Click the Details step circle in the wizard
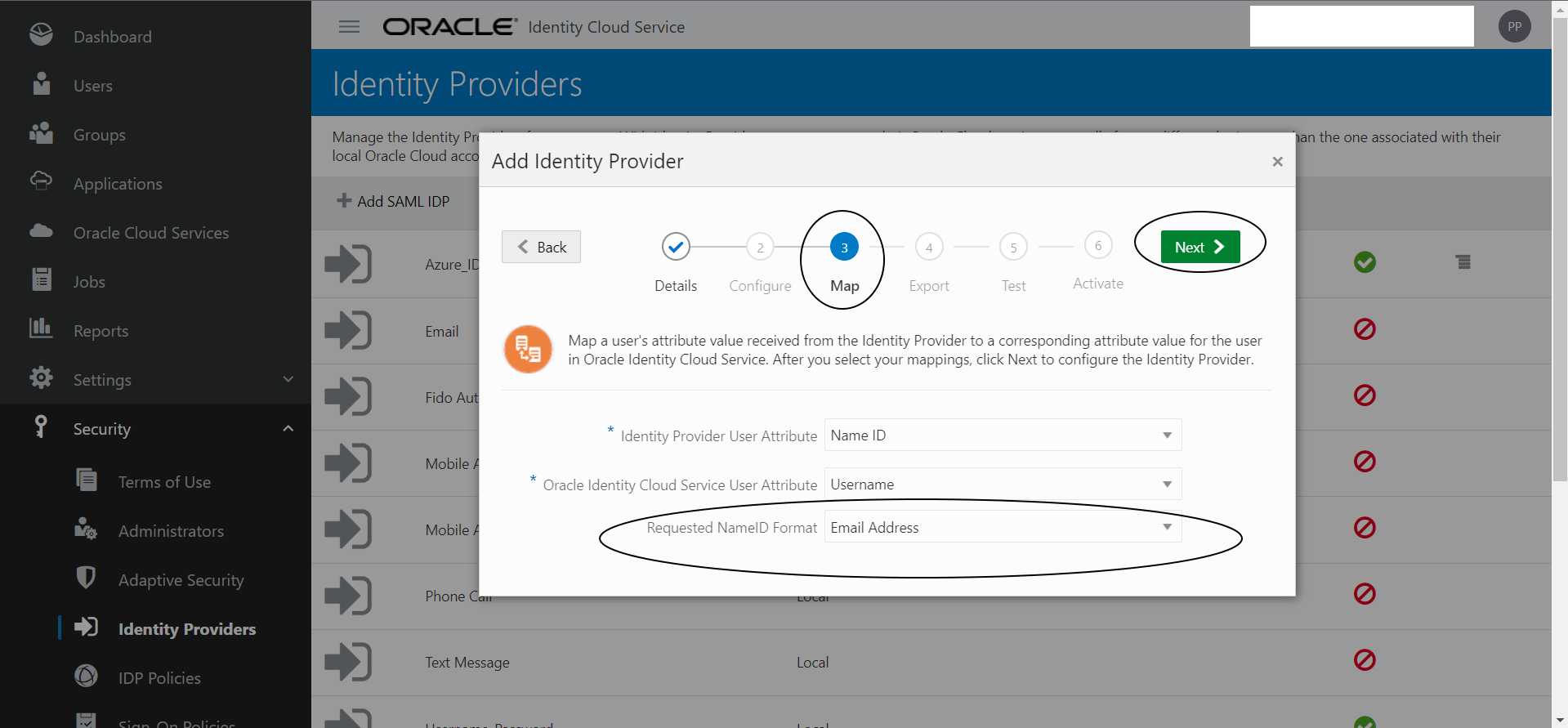 [x=676, y=247]
